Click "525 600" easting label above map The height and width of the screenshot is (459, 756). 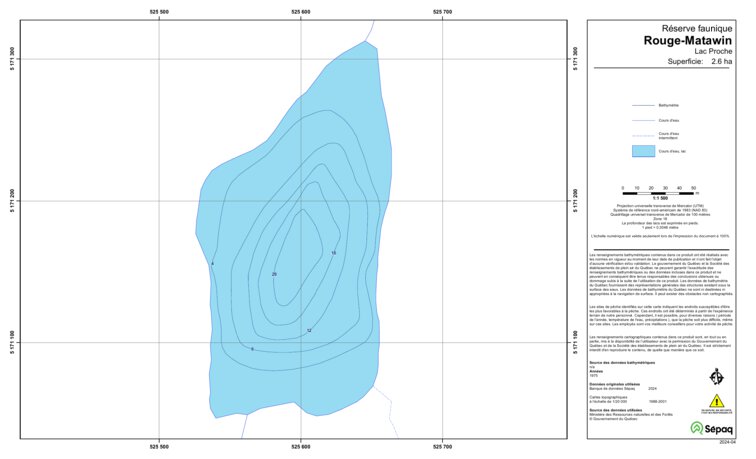point(301,12)
